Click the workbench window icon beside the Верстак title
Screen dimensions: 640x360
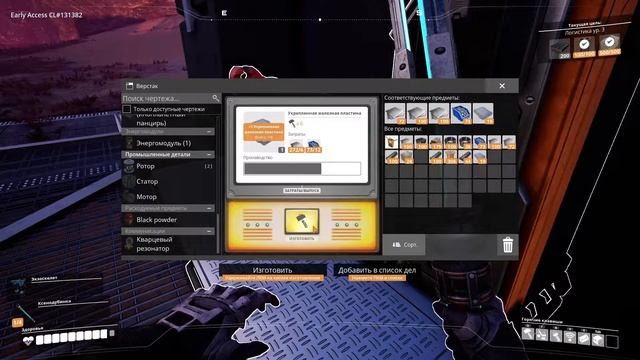tap(130, 86)
